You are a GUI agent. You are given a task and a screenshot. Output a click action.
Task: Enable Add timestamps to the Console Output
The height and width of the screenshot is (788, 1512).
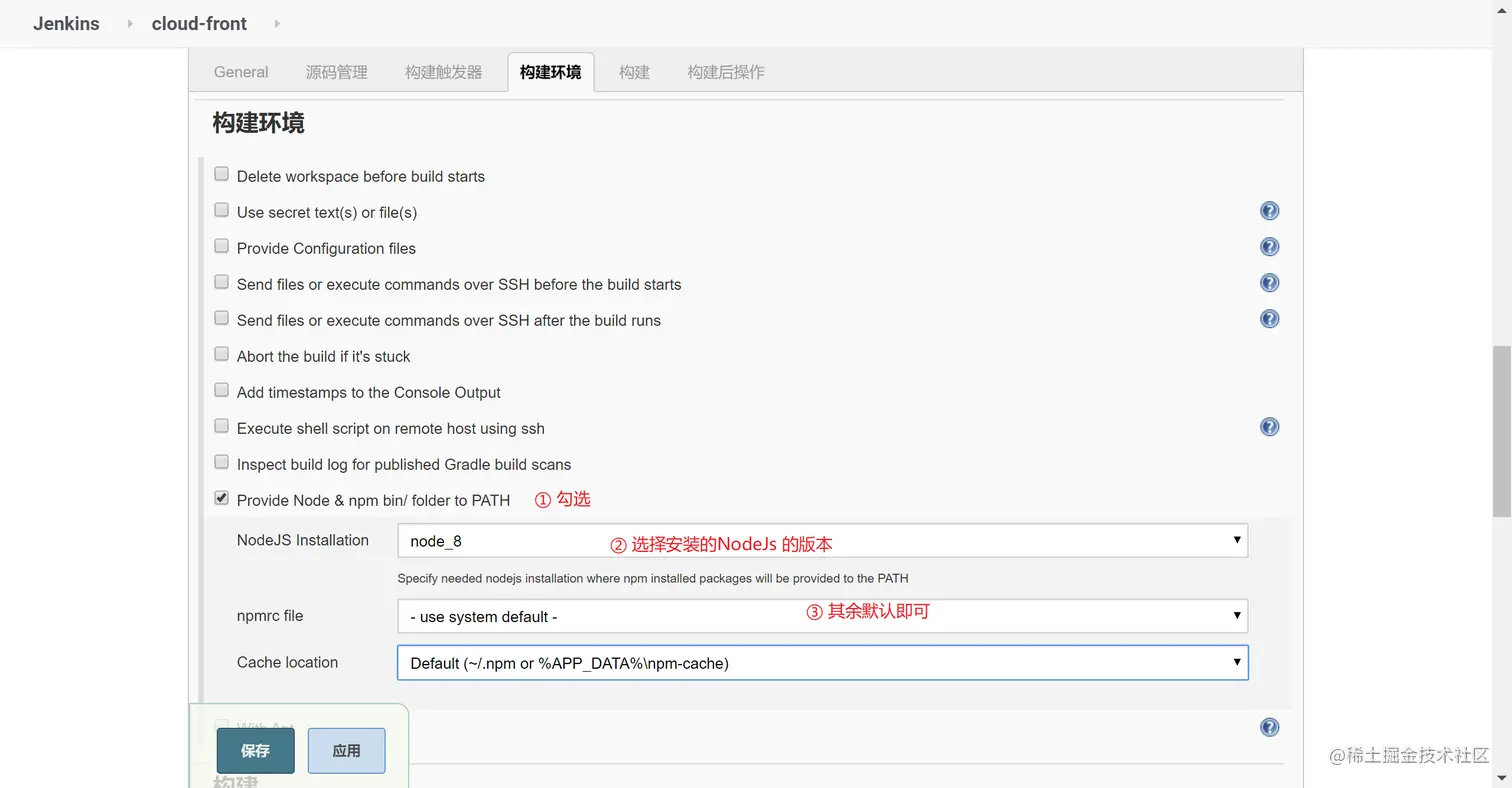pyautogui.click(x=222, y=390)
